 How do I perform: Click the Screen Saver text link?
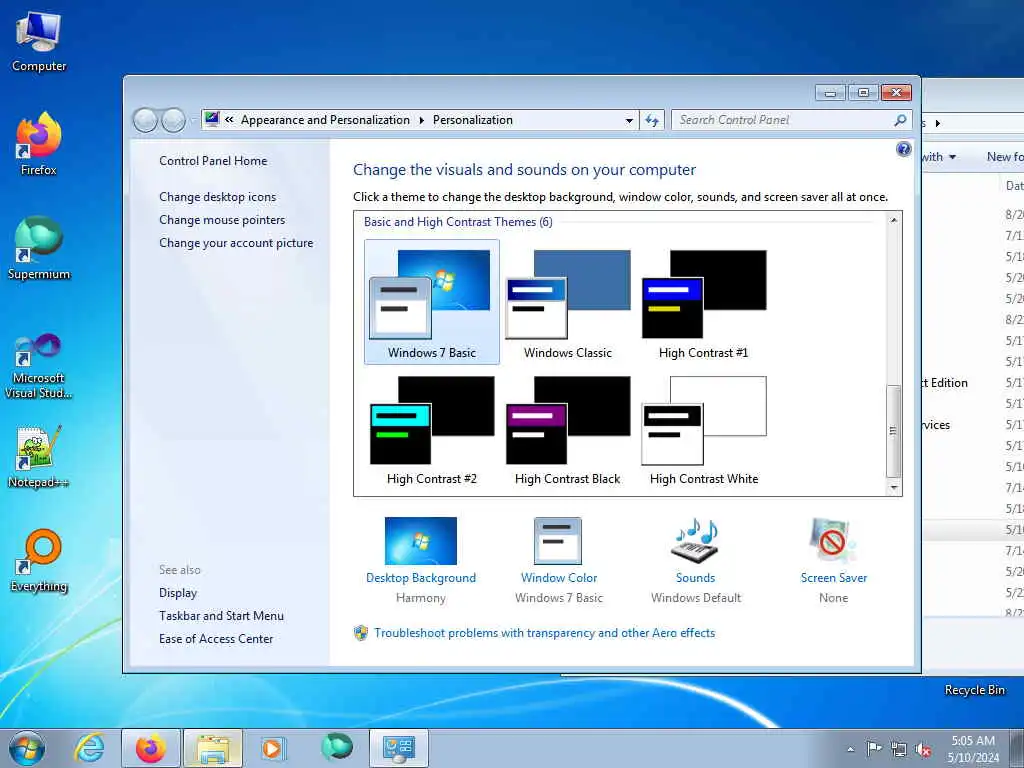(x=833, y=578)
